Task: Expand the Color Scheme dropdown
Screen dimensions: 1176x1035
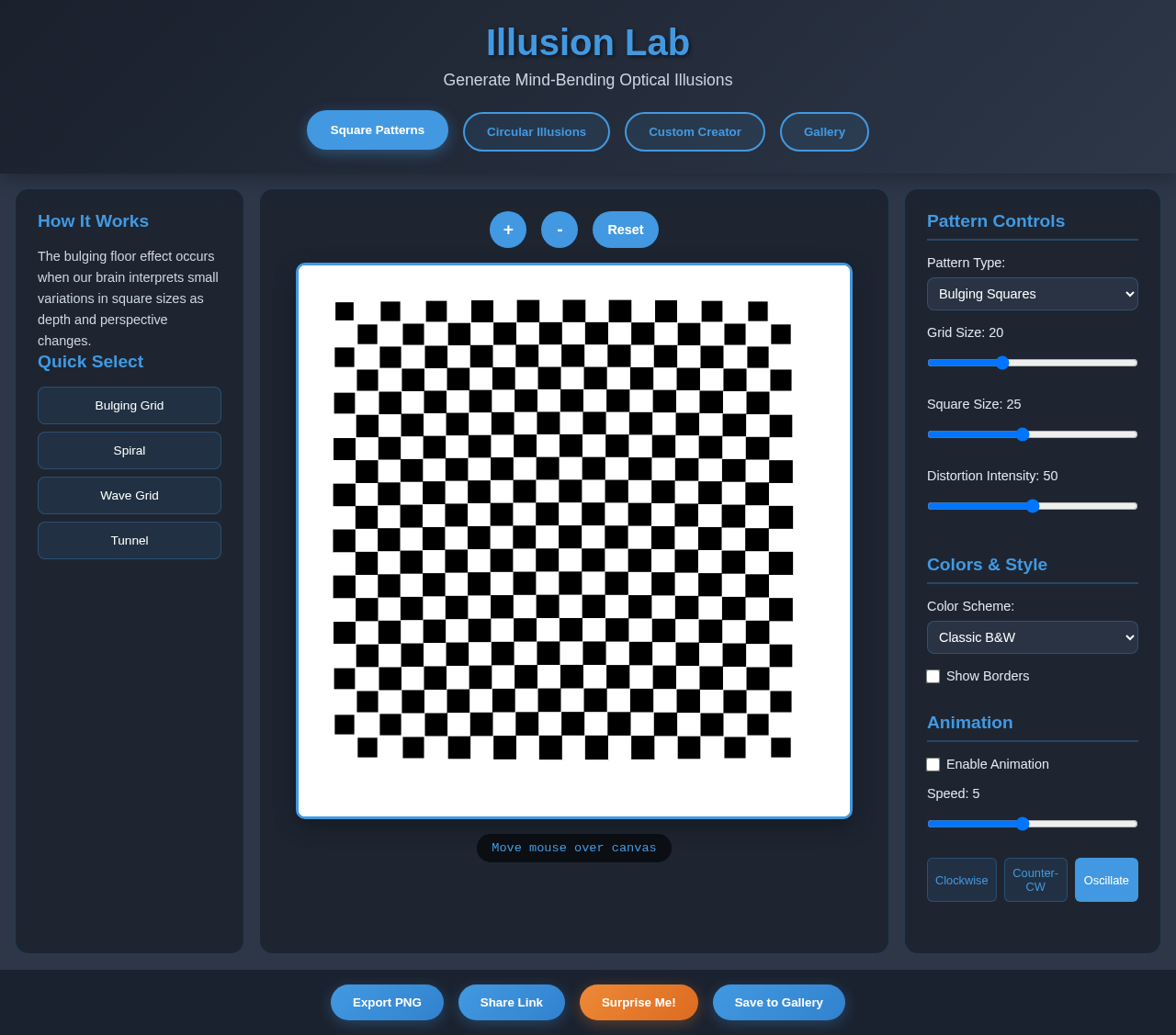Action: (1032, 637)
